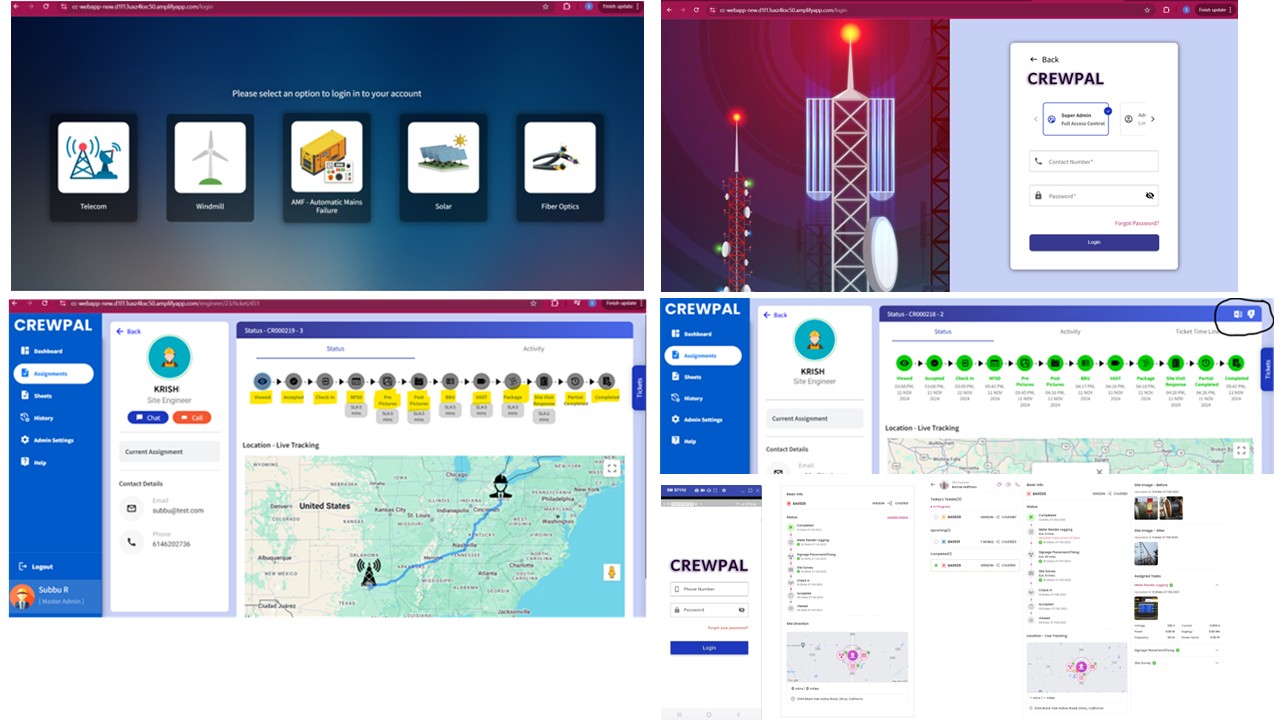
Task: Open the AMF Automatic Mains Failure tile
Action: point(327,165)
